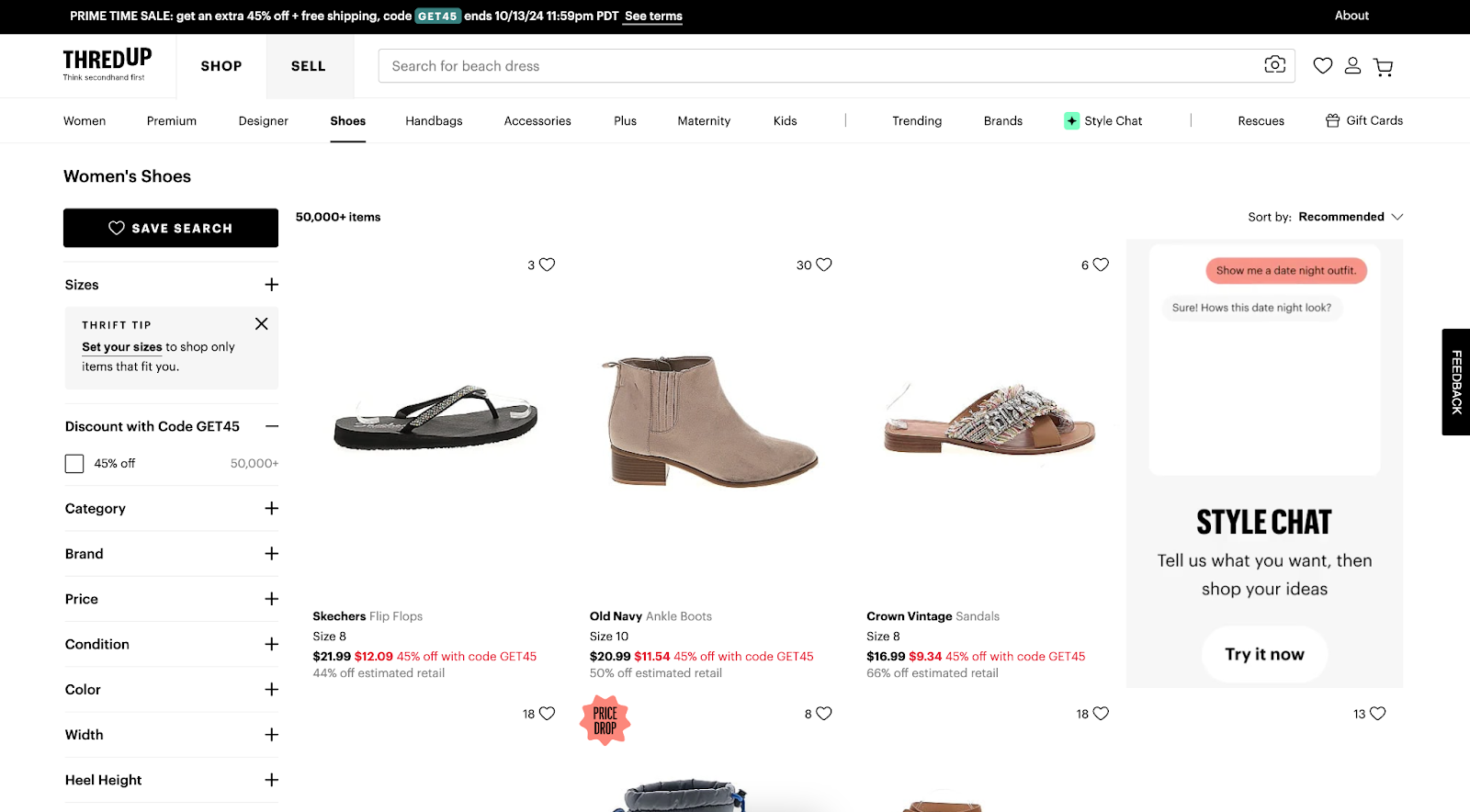
Task: Click the GET45 promo code badge
Action: pyautogui.click(x=437, y=16)
